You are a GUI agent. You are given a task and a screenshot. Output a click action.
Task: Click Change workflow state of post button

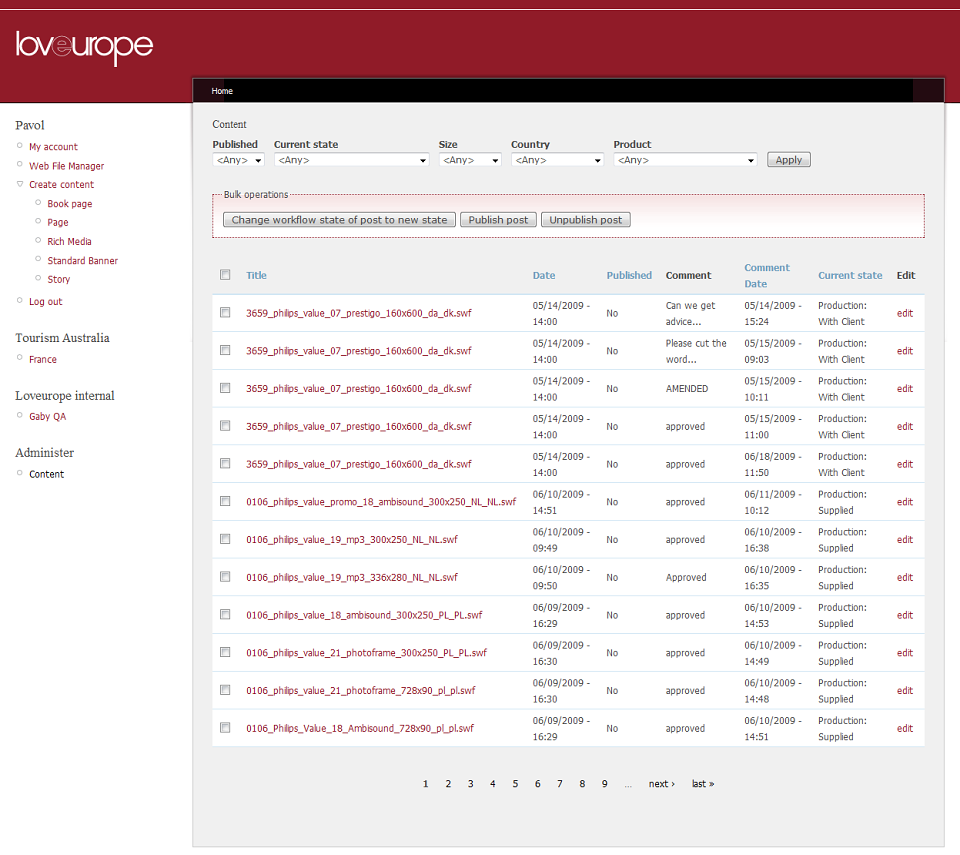click(339, 220)
